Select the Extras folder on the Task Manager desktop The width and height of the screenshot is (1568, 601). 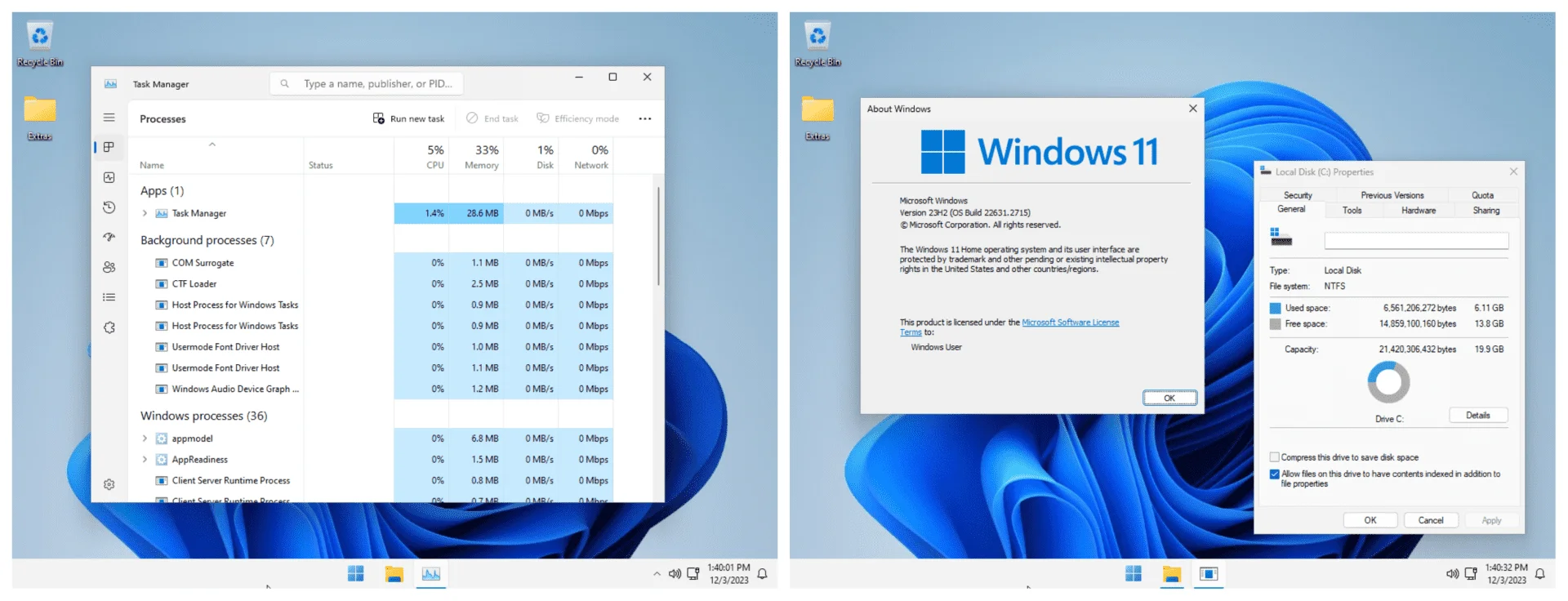coord(39,118)
